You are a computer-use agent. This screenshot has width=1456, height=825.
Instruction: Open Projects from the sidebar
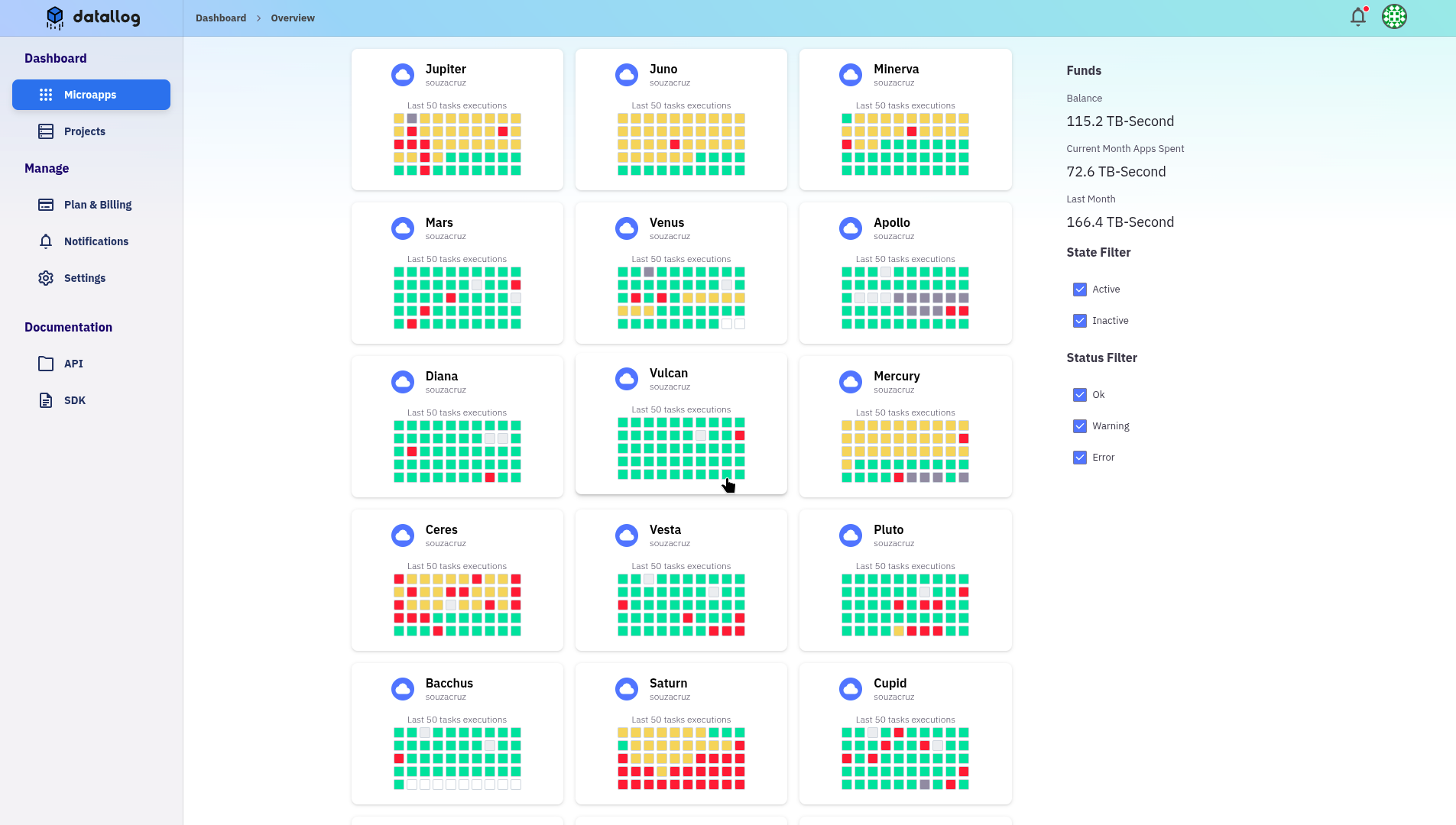click(x=84, y=131)
